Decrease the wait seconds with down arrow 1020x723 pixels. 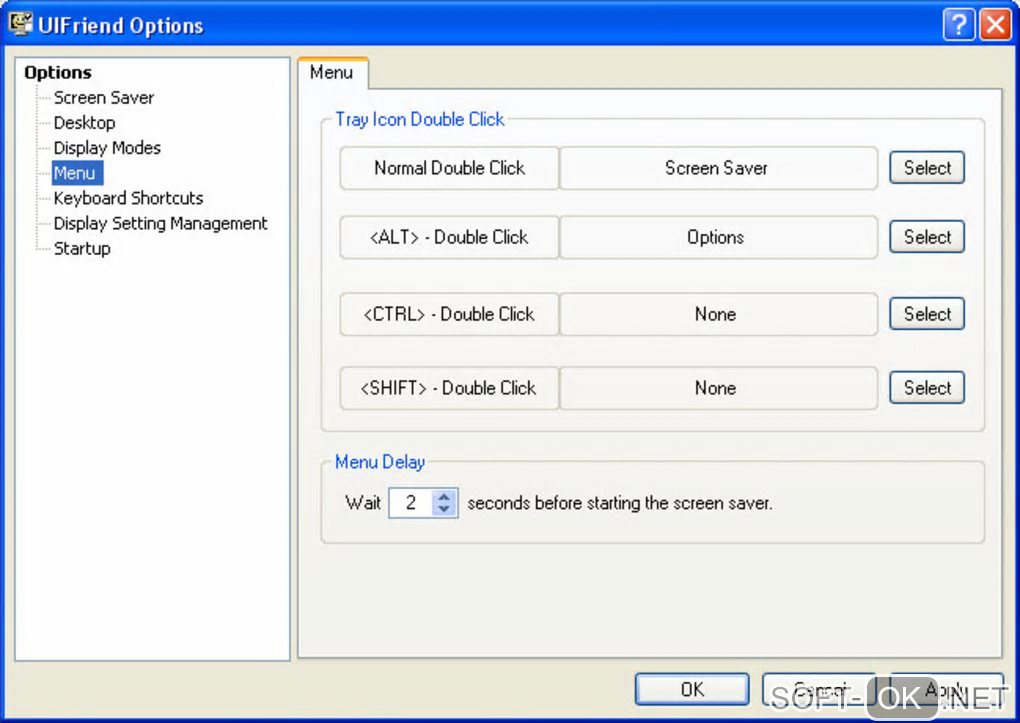tap(444, 509)
